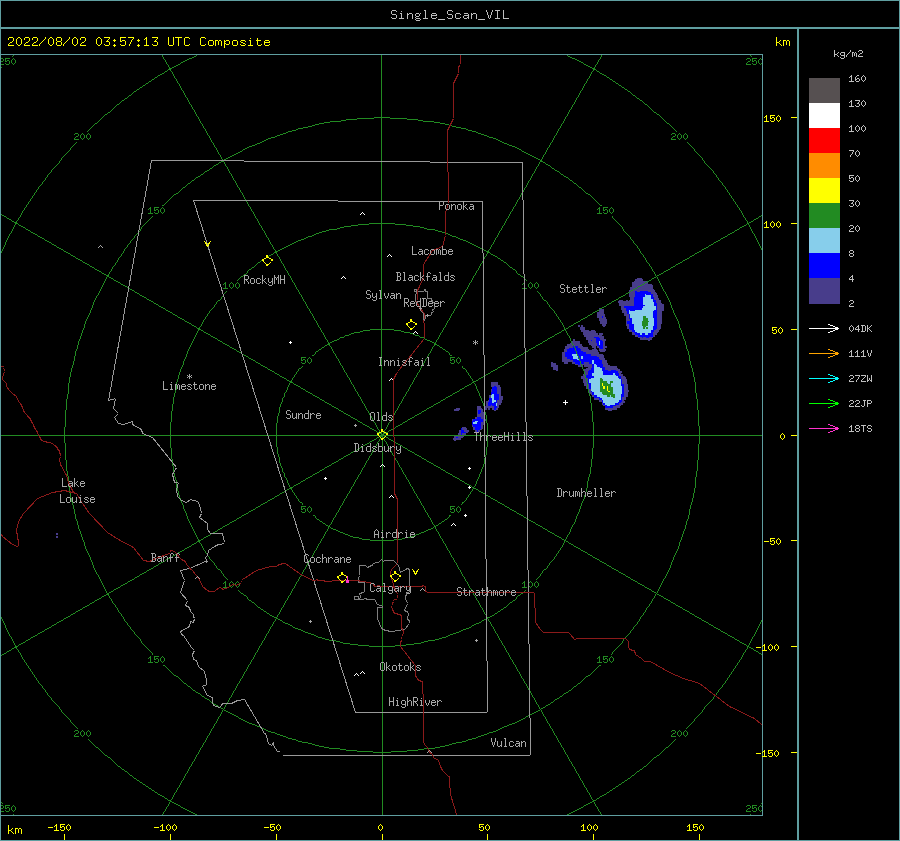Click the Lake Louise label
The width and height of the screenshot is (900, 841).
[77, 491]
